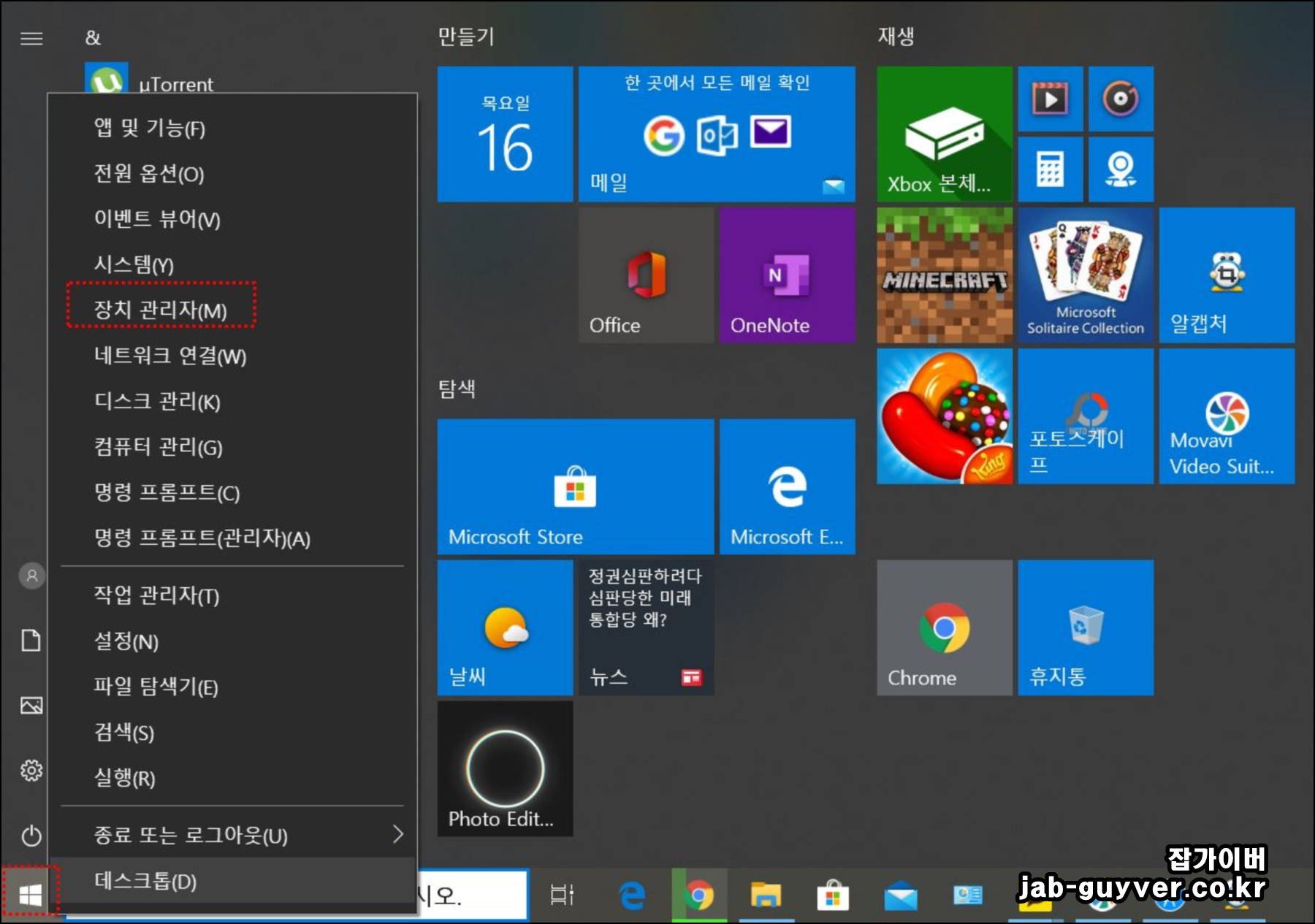Open 설정(N) from the menu
The height and width of the screenshot is (924, 1315).
click(x=232, y=641)
